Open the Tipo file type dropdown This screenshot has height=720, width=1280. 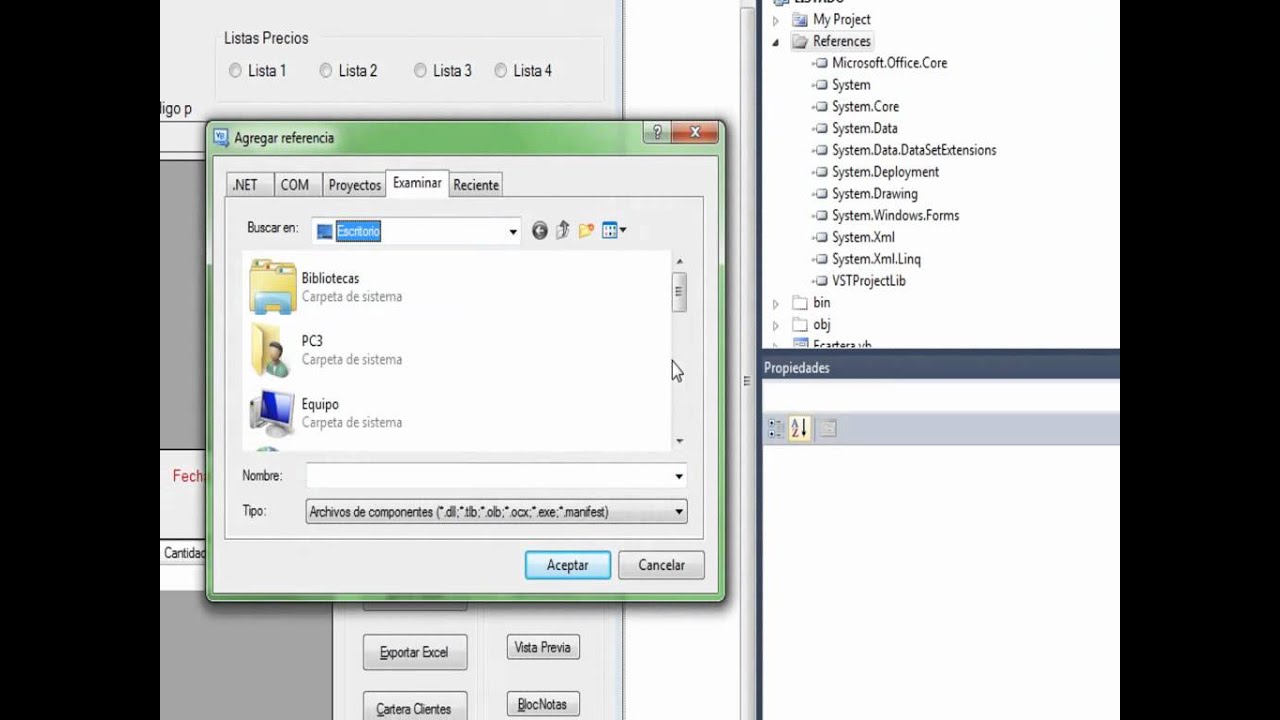point(679,512)
